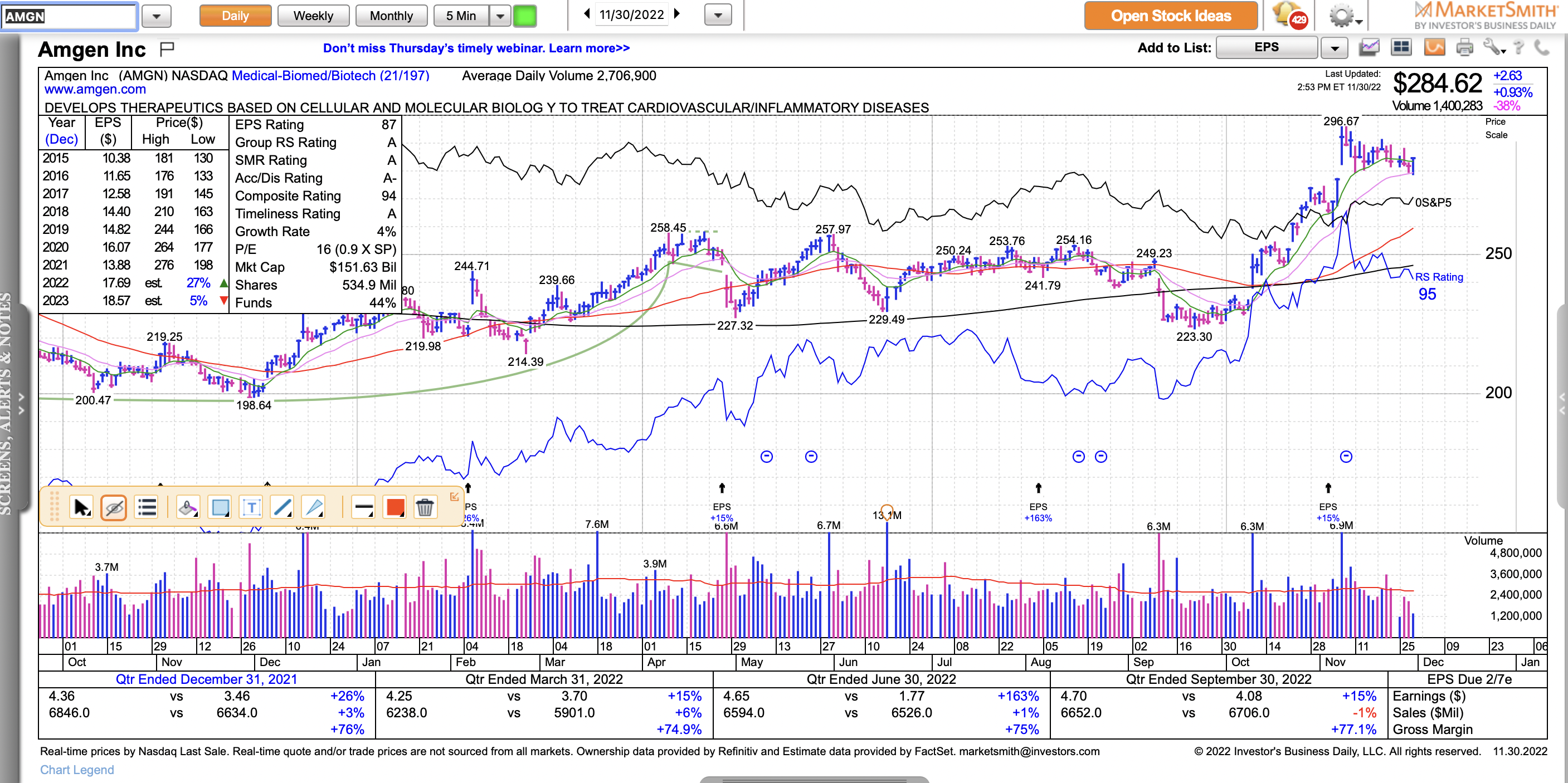Click the question mark help icon
Screen dimensions: 1568x783
tap(1520, 47)
